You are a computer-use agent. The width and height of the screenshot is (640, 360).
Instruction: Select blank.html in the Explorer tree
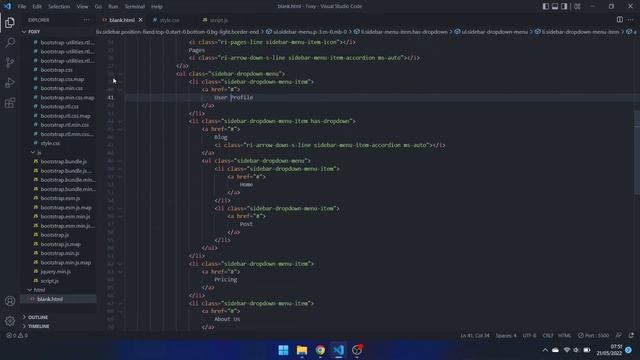[x=58, y=299]
